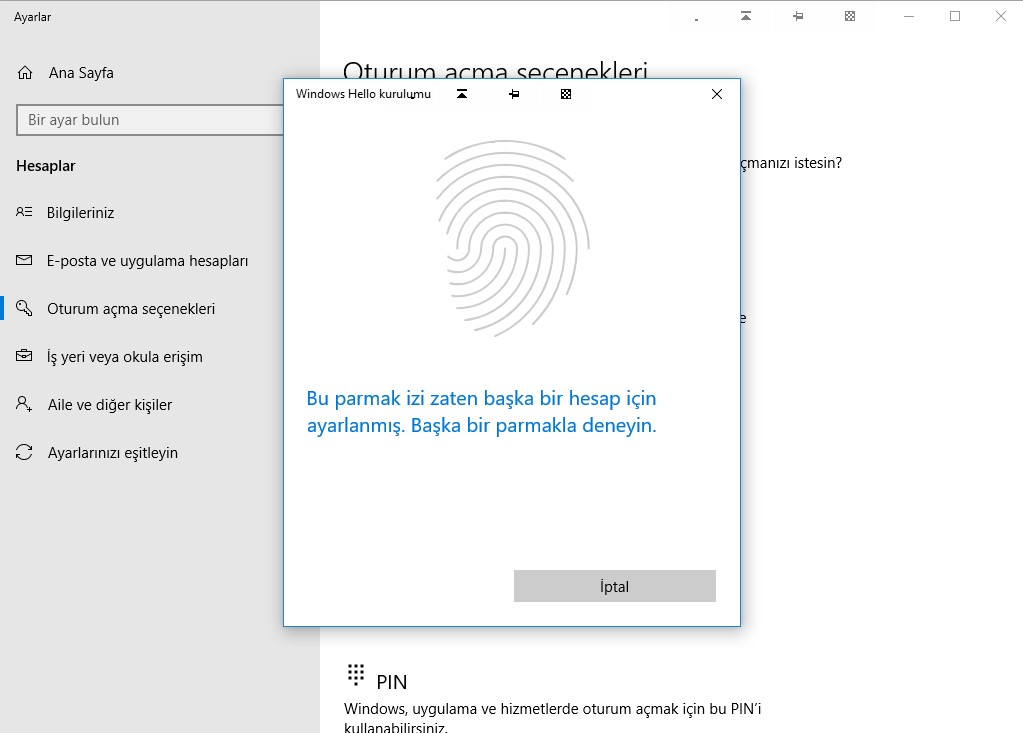The image size is (1023, 733).
Task: Click checkered icon in Windows Hello dialog title bar
Action: click(566, 94)
